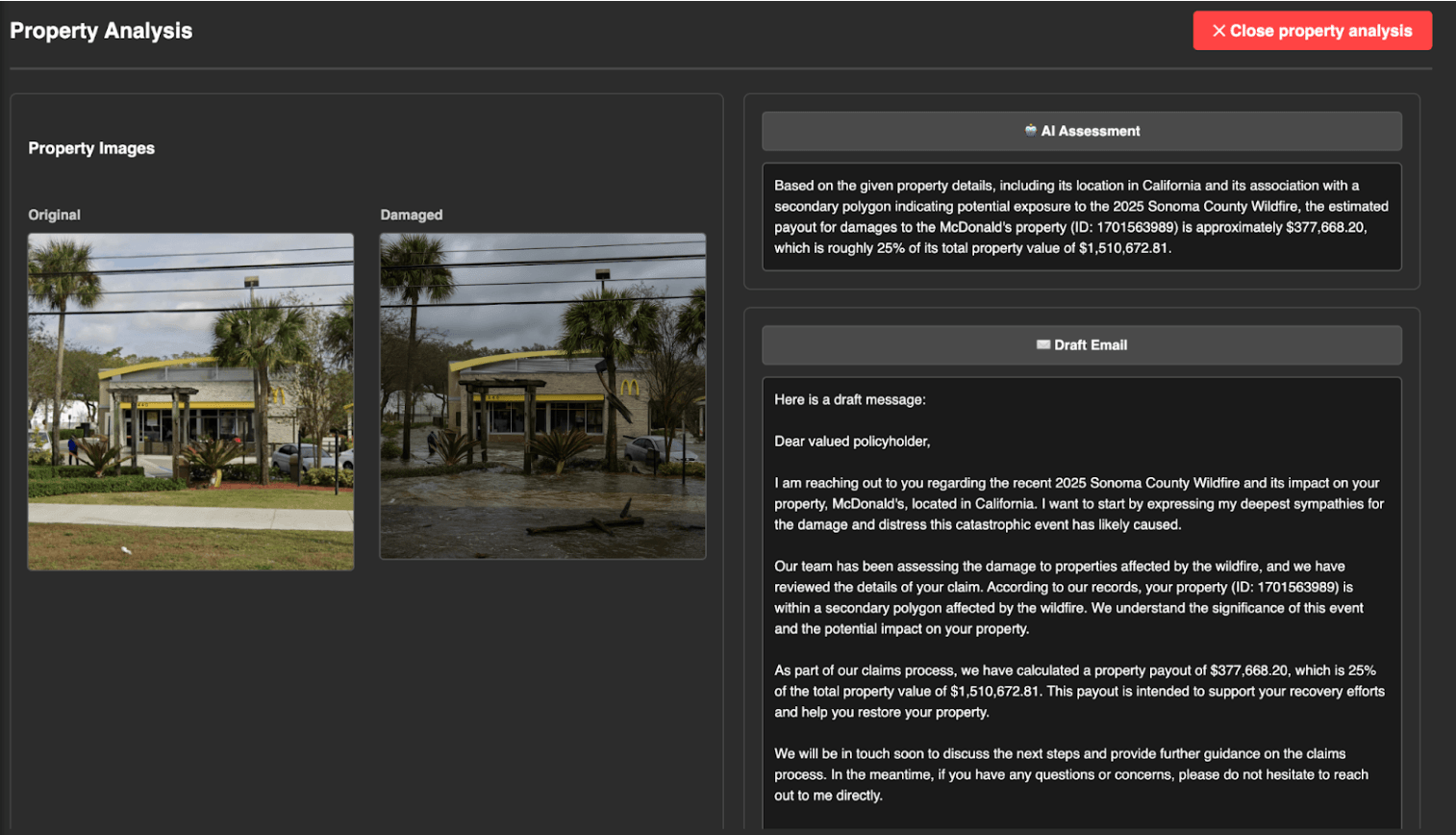Viewport: 1456px width, 835px height.
Task: Click the paragraph starting 'As part of our claims process'
Action: pyautogui.click(x=1079, y=692)
